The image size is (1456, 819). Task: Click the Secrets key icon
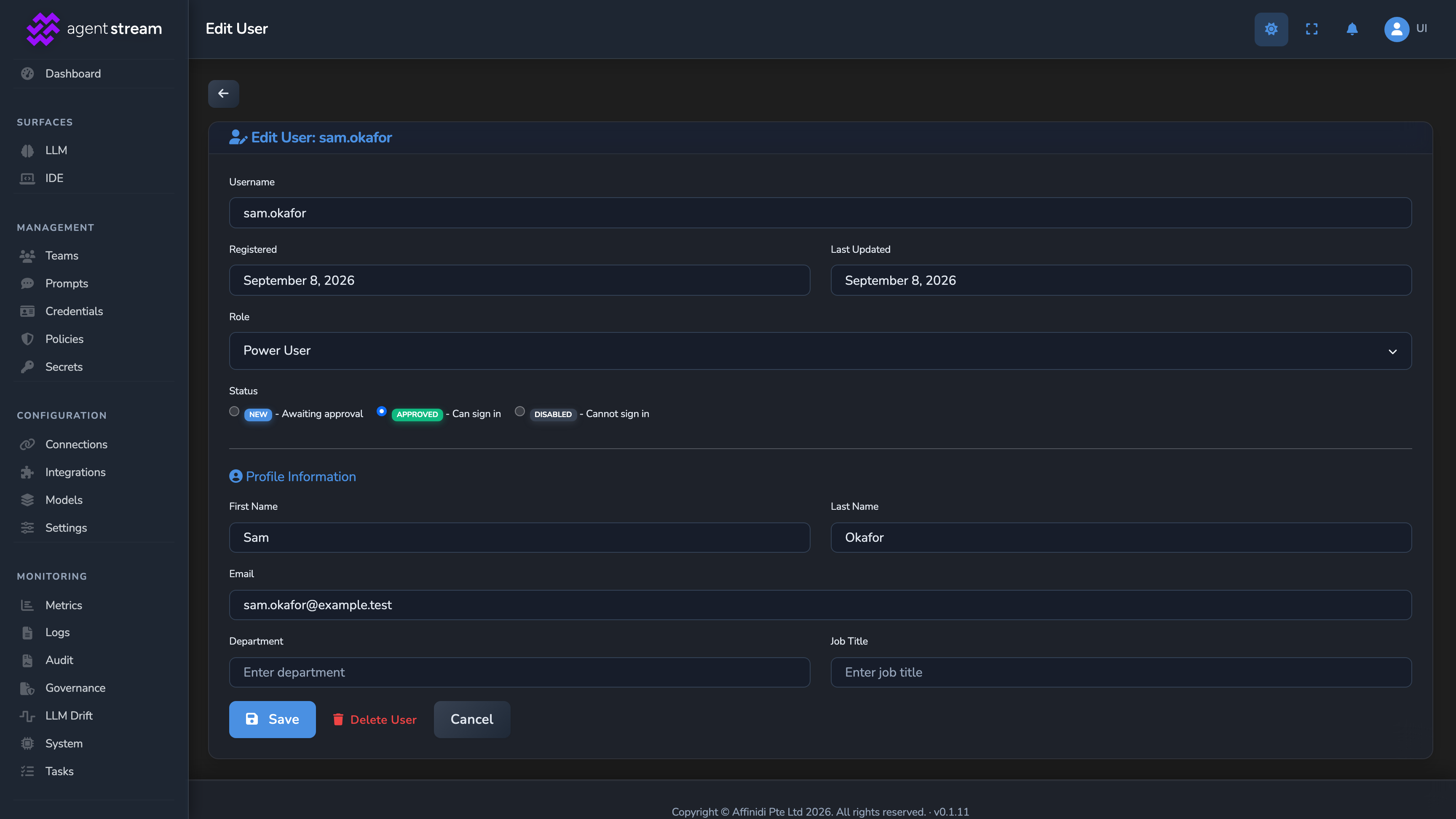(x=27, y=366)
